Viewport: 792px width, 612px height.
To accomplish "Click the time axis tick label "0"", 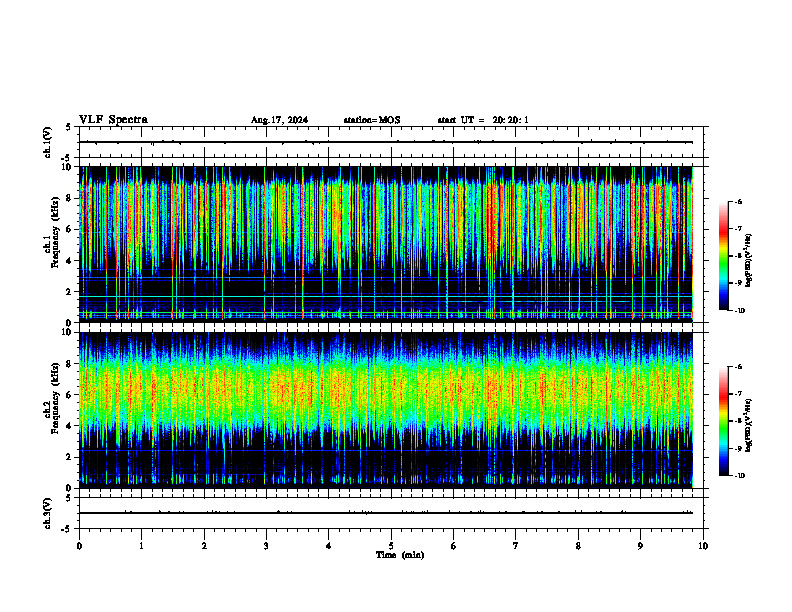I will (x=79, y=546).
